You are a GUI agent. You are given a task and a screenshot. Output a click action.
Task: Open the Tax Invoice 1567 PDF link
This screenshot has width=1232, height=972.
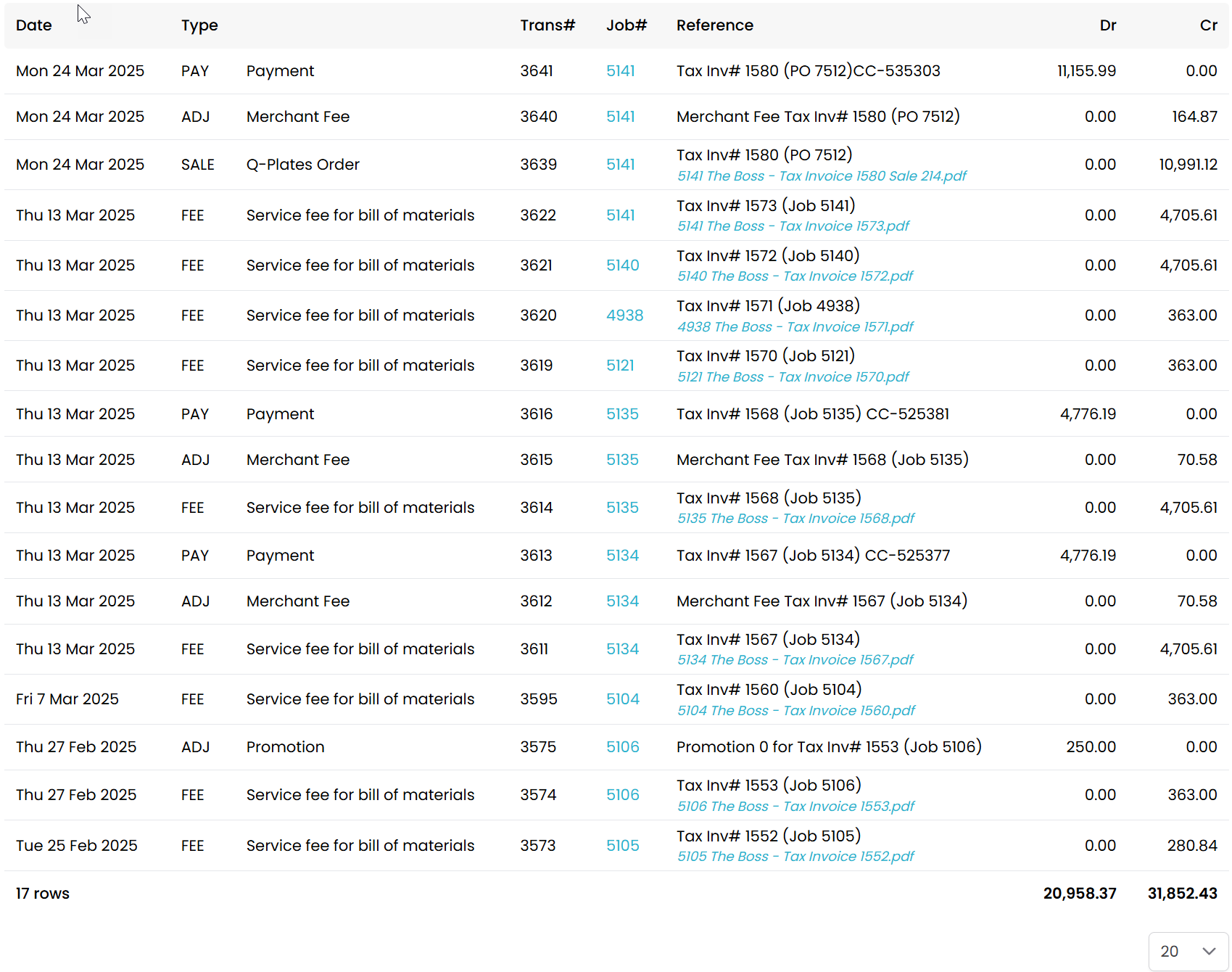795,660
